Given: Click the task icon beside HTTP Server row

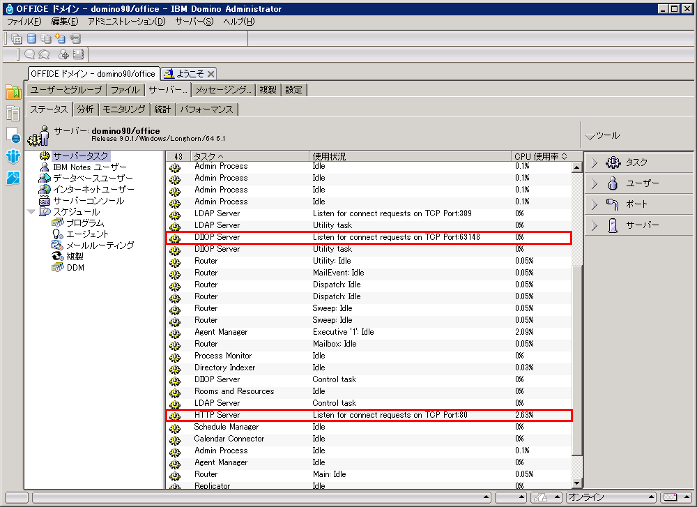Looking at the screenshot, I should [175, 416].
